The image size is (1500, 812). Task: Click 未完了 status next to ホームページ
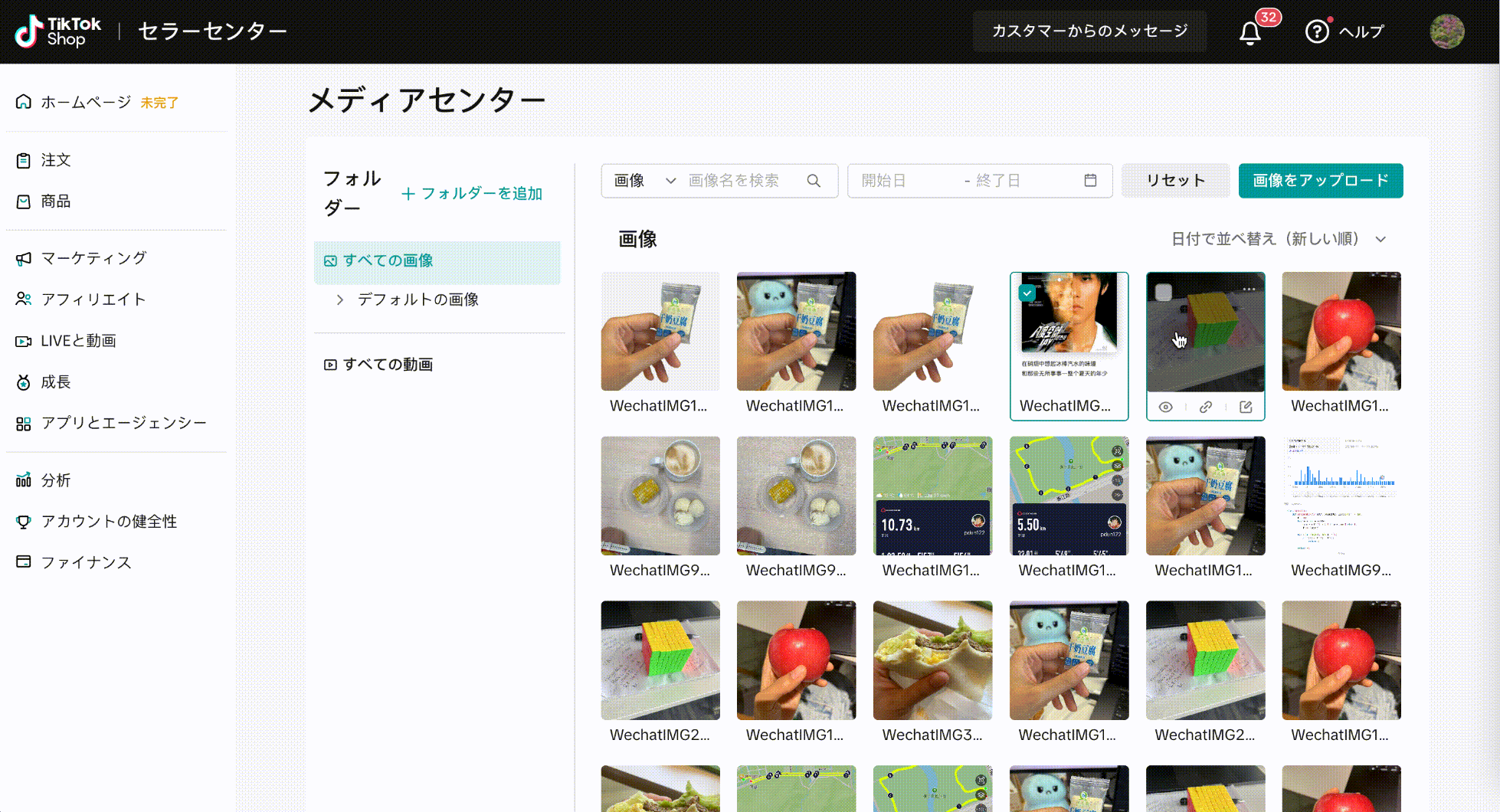[159, 103]
